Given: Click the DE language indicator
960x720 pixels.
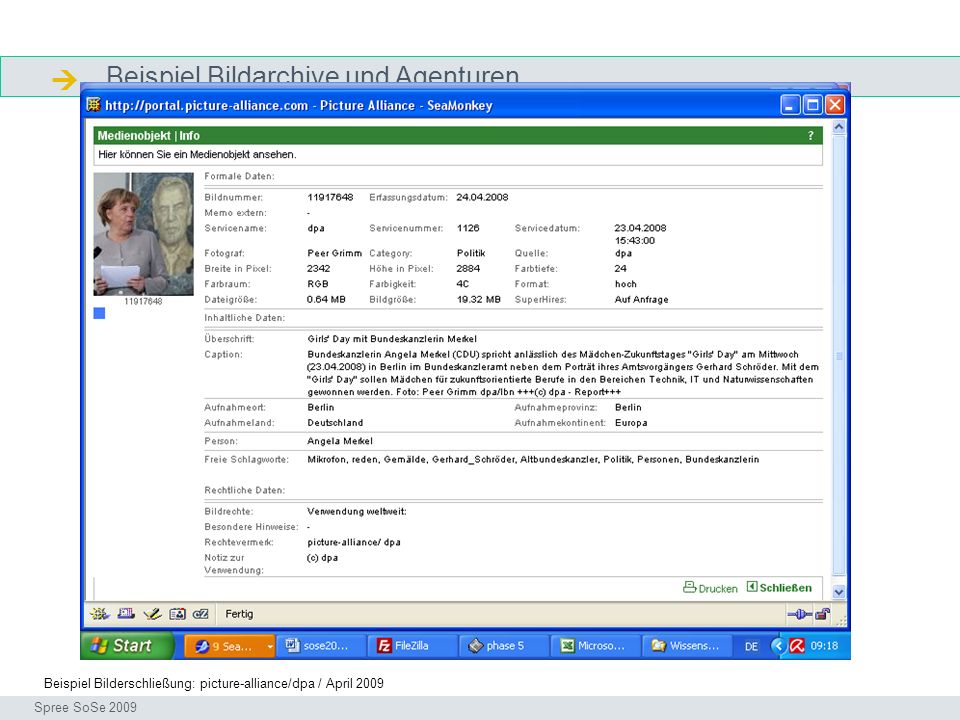Looking at the screenshot, I should 751,647.
